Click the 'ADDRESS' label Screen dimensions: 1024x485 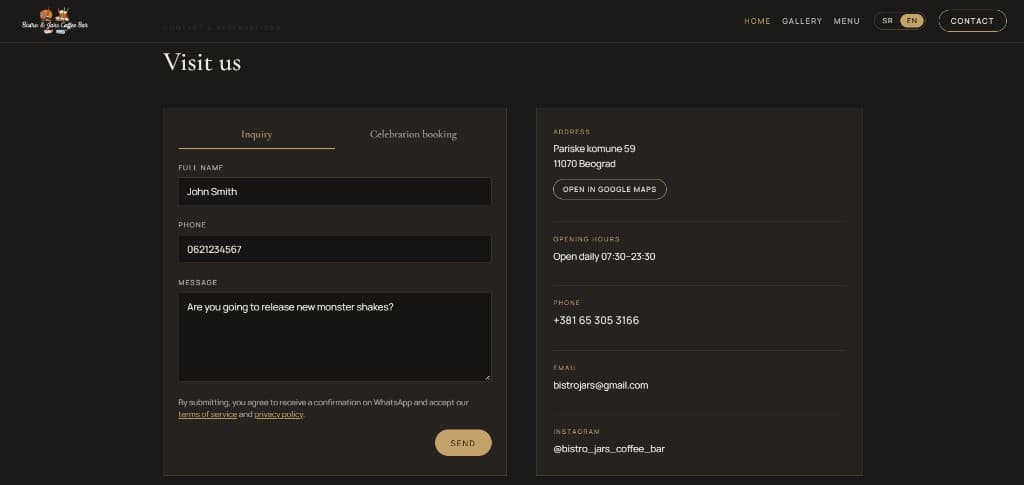pos(571,132)
